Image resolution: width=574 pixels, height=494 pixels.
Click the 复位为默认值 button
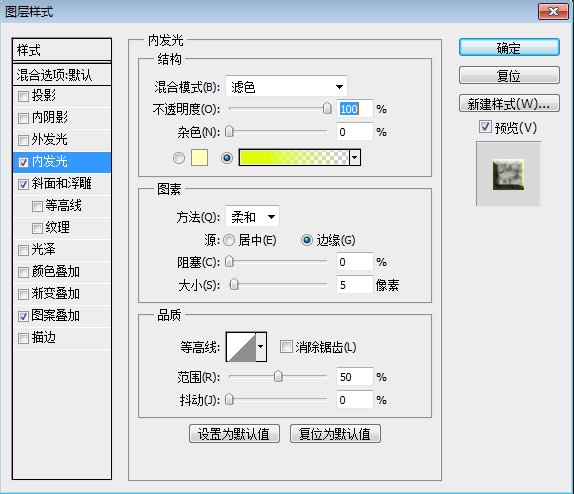(335, 434)
